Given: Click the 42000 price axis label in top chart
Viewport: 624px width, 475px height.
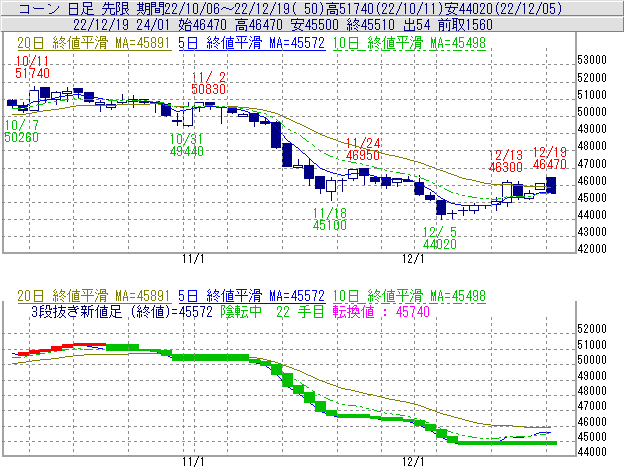Looking at the screenshot, I should (x=592, y=249).
